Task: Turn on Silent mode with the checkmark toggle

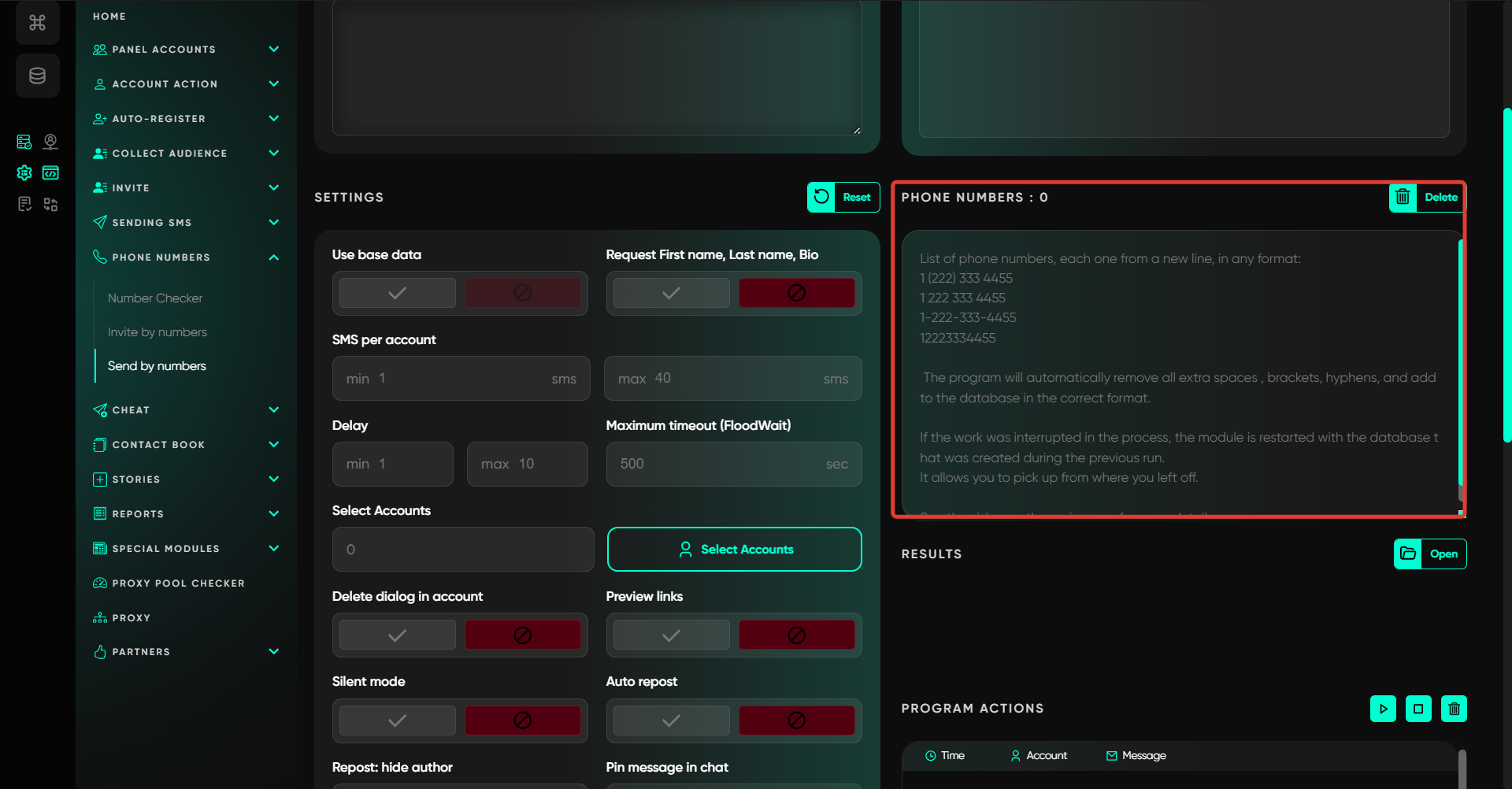Action: tap(398, 720)
